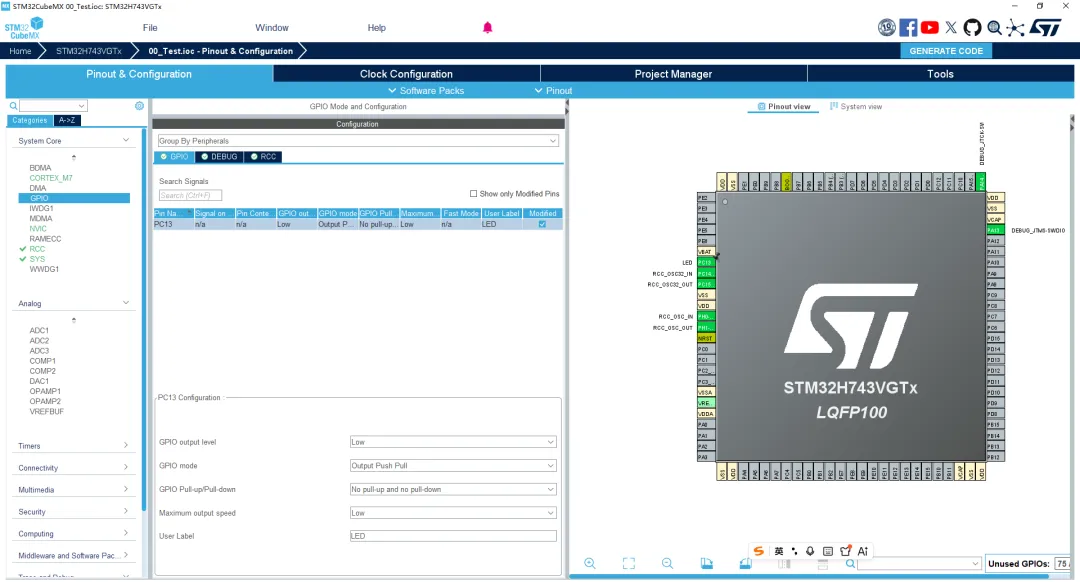
Task: Open the Maximum output speed dropdown
Action: (453, 513)
